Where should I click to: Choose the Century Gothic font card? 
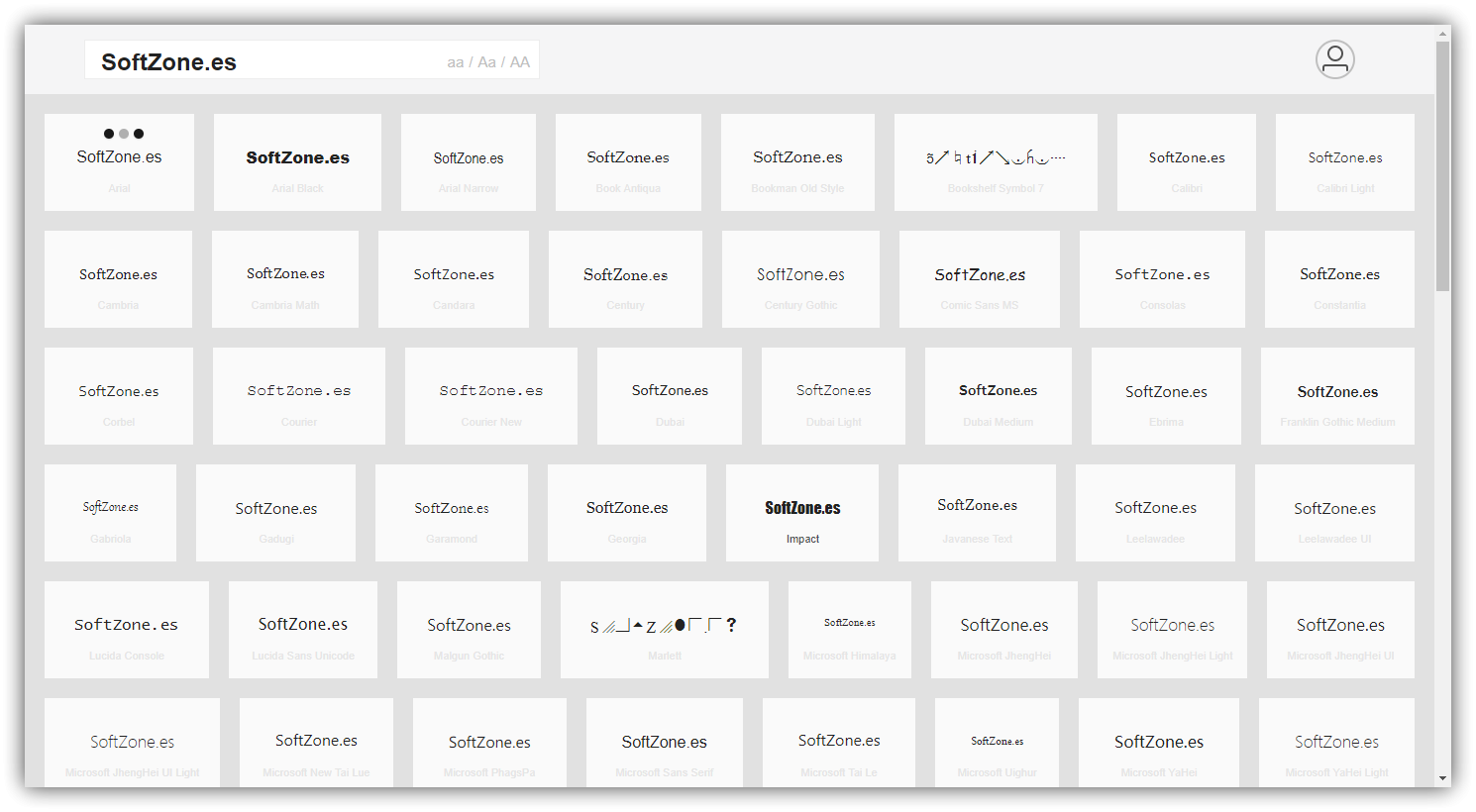coord(800,279)
